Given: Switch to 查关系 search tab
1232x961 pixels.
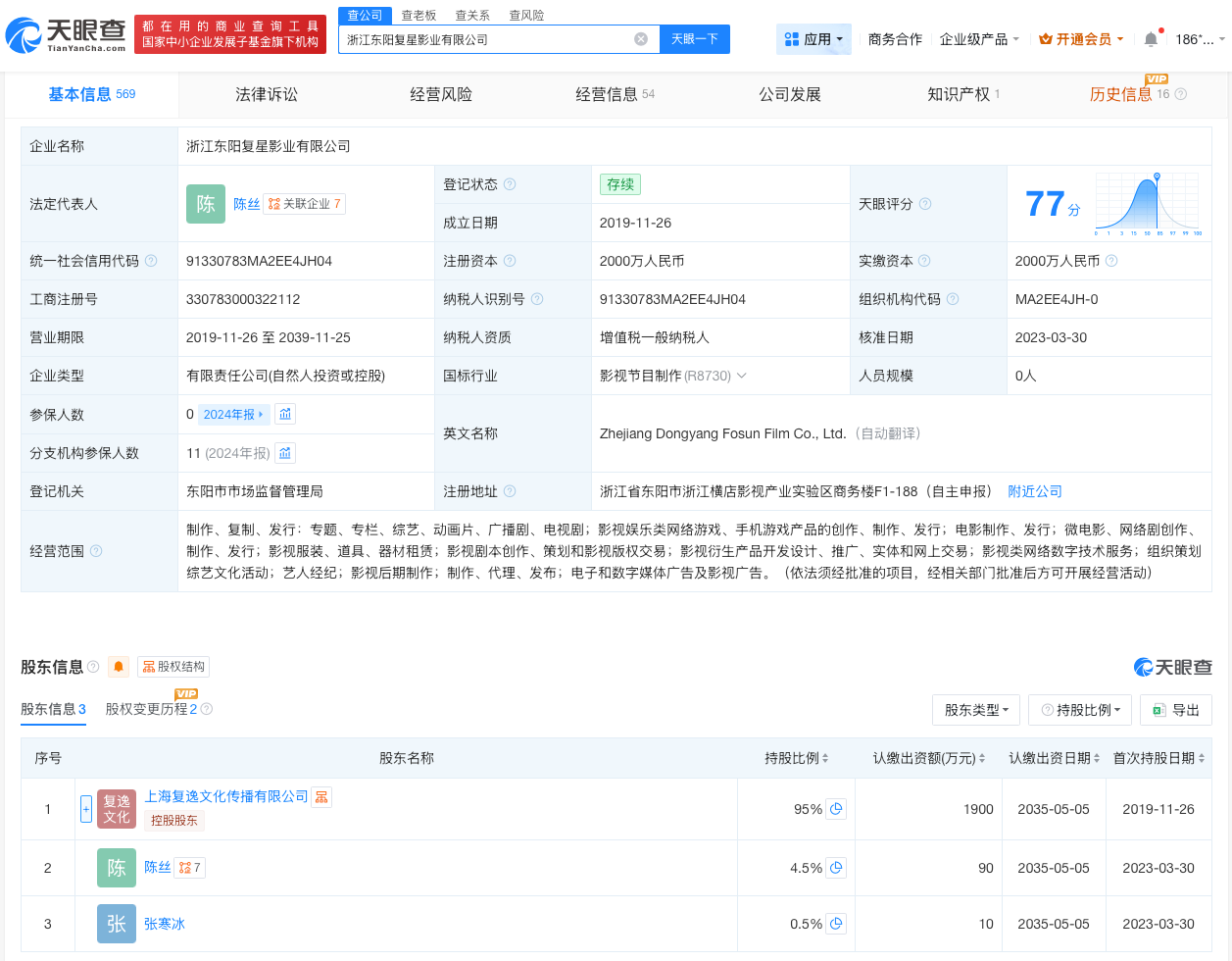Looking at the screenshot, I should 472,16.
